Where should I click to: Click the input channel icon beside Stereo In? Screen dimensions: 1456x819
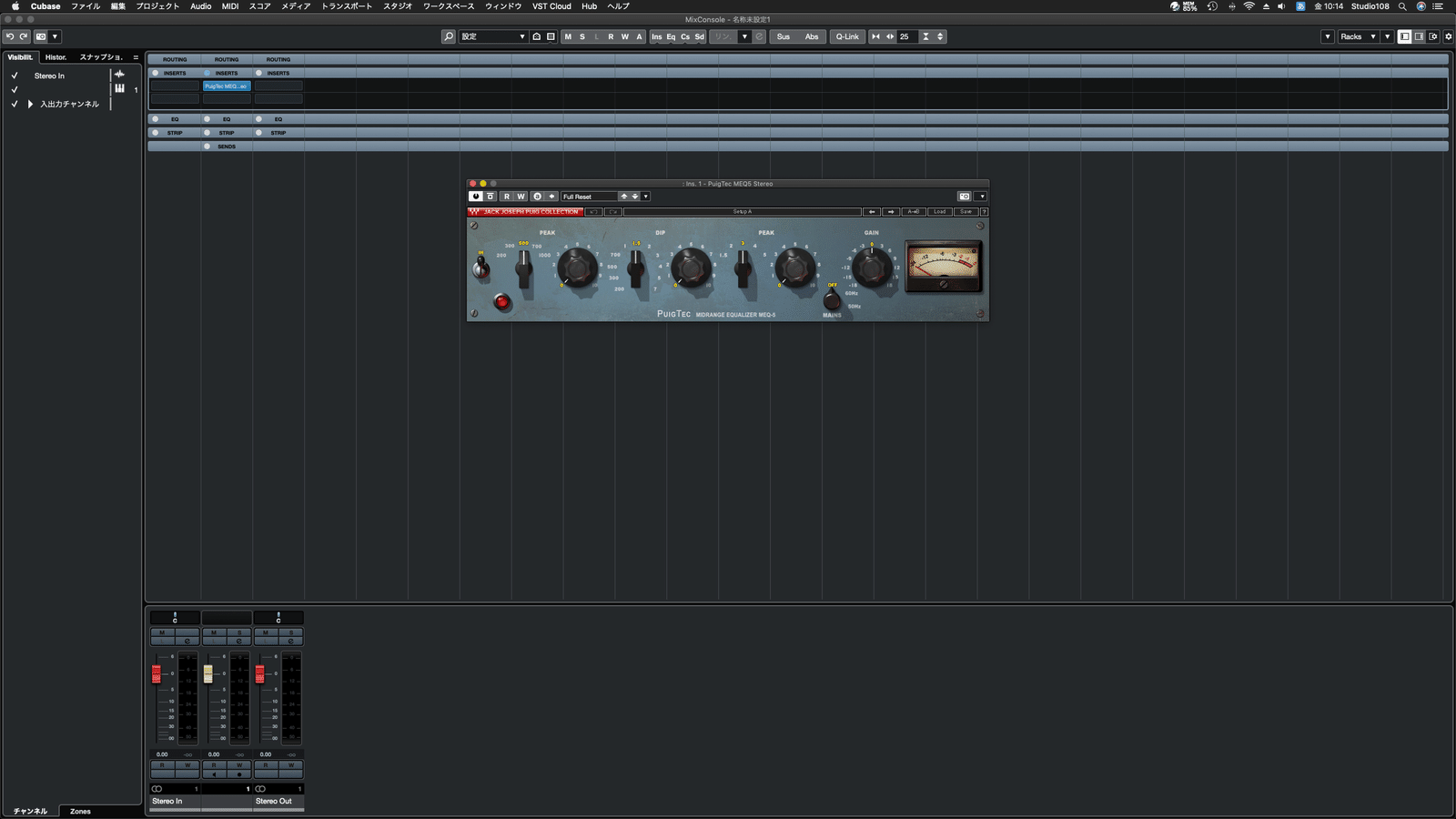[x=119, y=75]
